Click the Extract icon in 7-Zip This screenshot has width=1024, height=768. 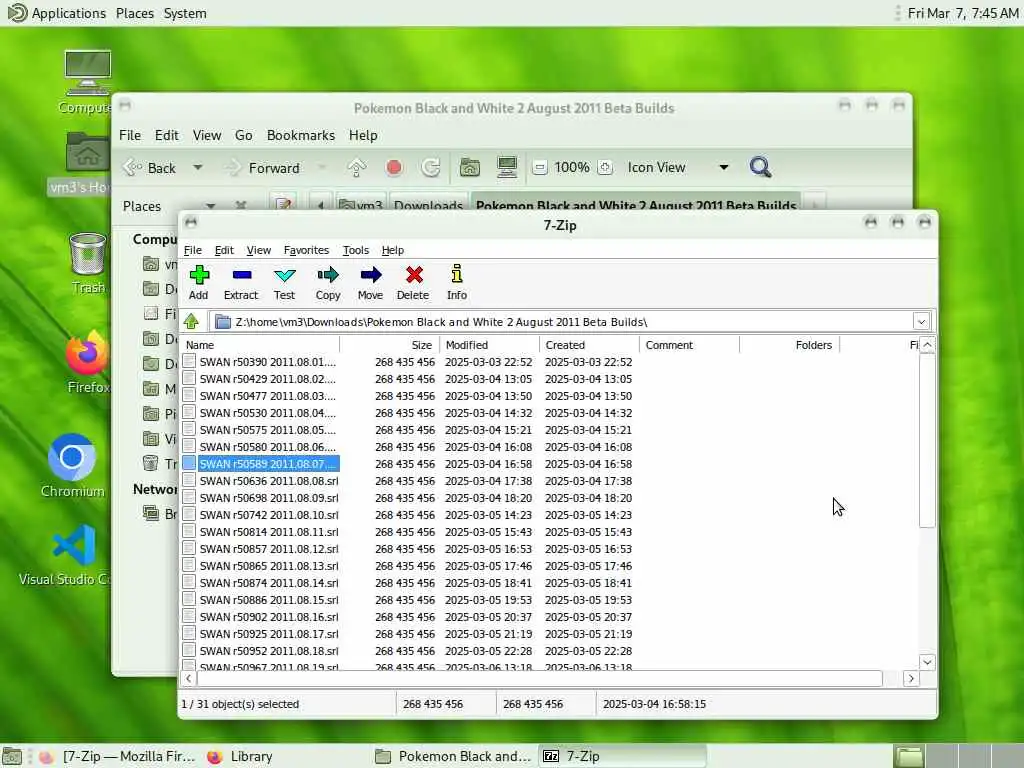pos(242,275)
